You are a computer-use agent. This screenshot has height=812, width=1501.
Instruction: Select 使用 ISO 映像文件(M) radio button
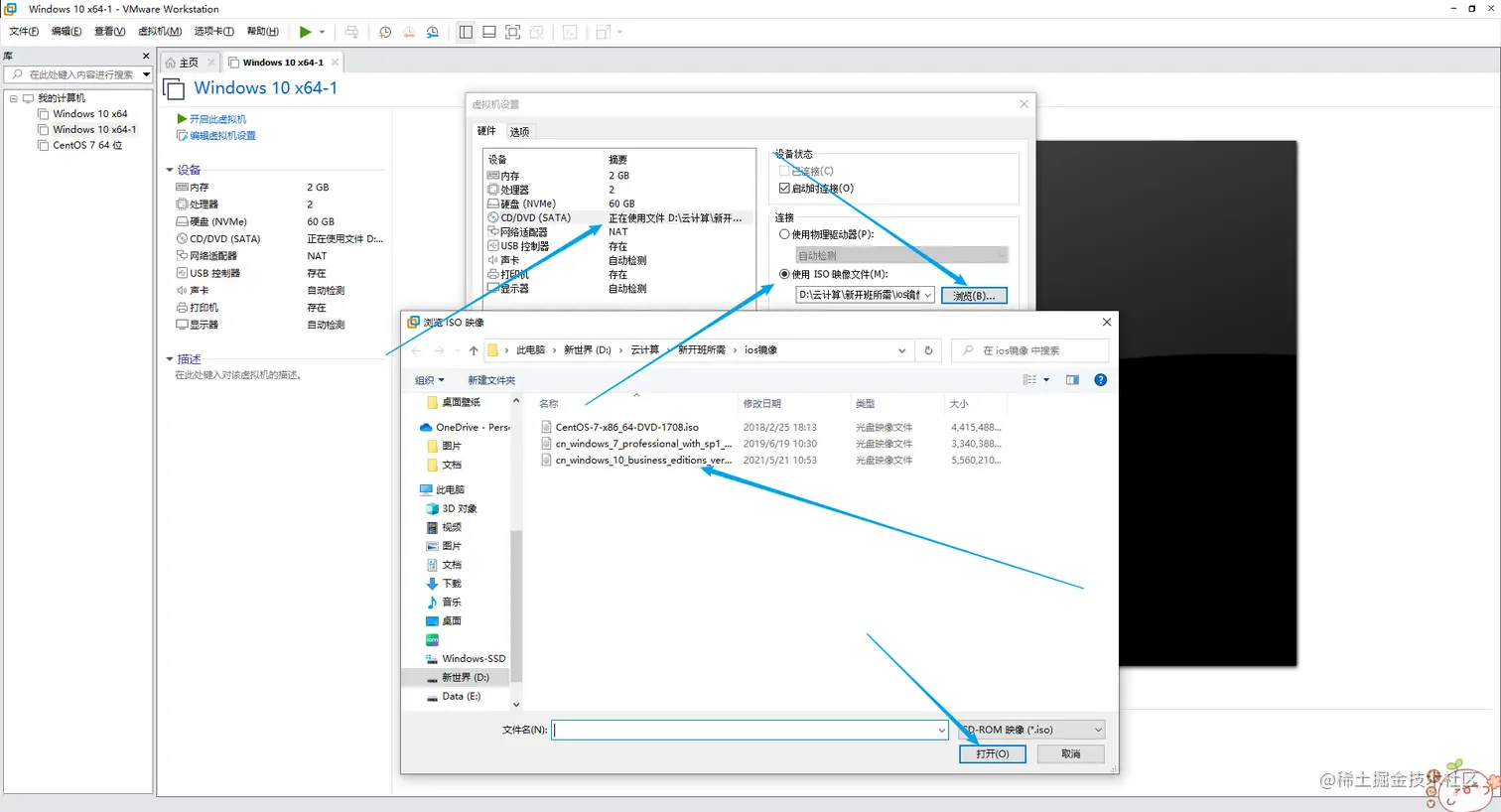click(784, 275)
